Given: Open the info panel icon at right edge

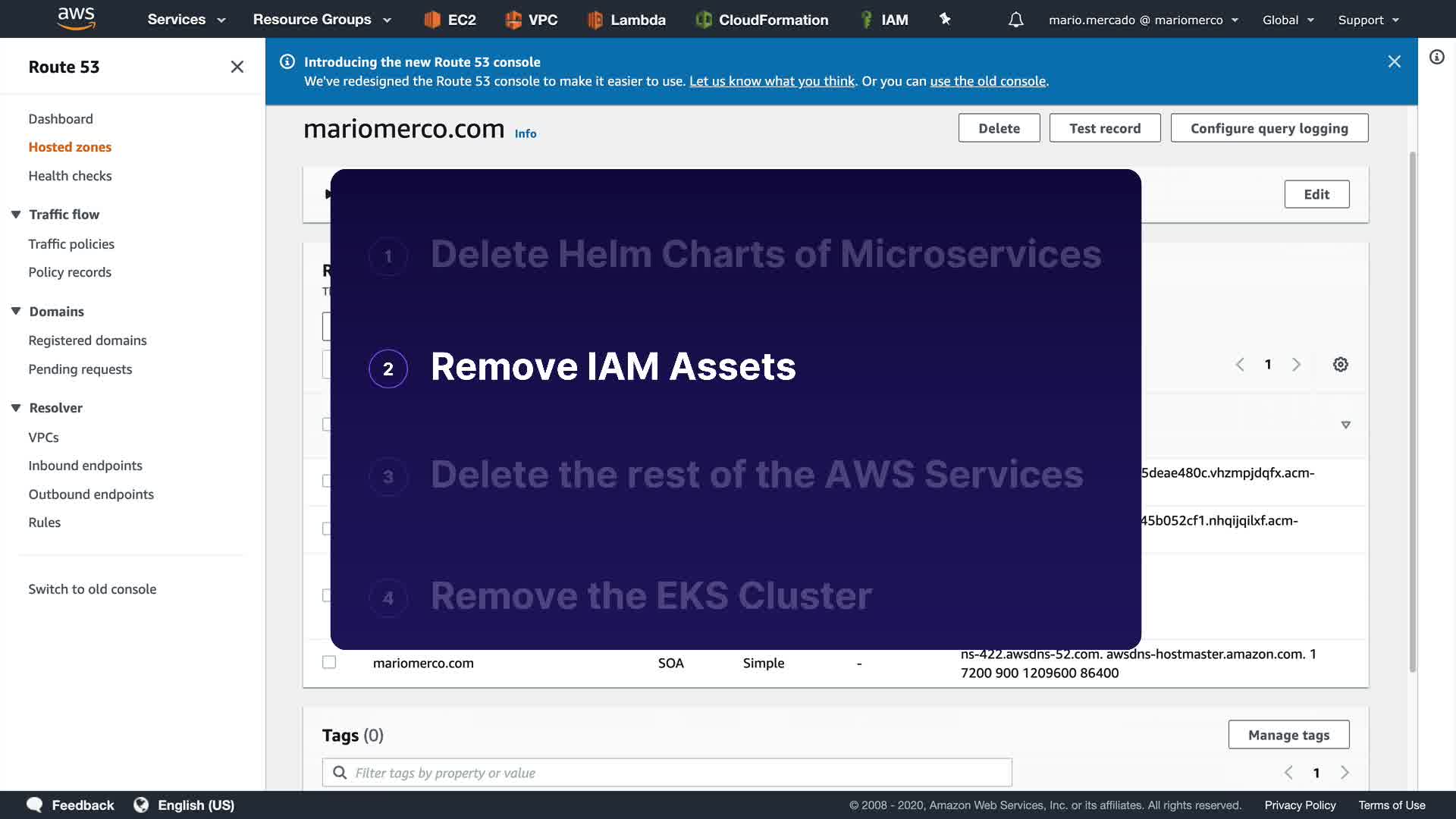Looking at the screenshot, I should click(x=1436, y=57).
